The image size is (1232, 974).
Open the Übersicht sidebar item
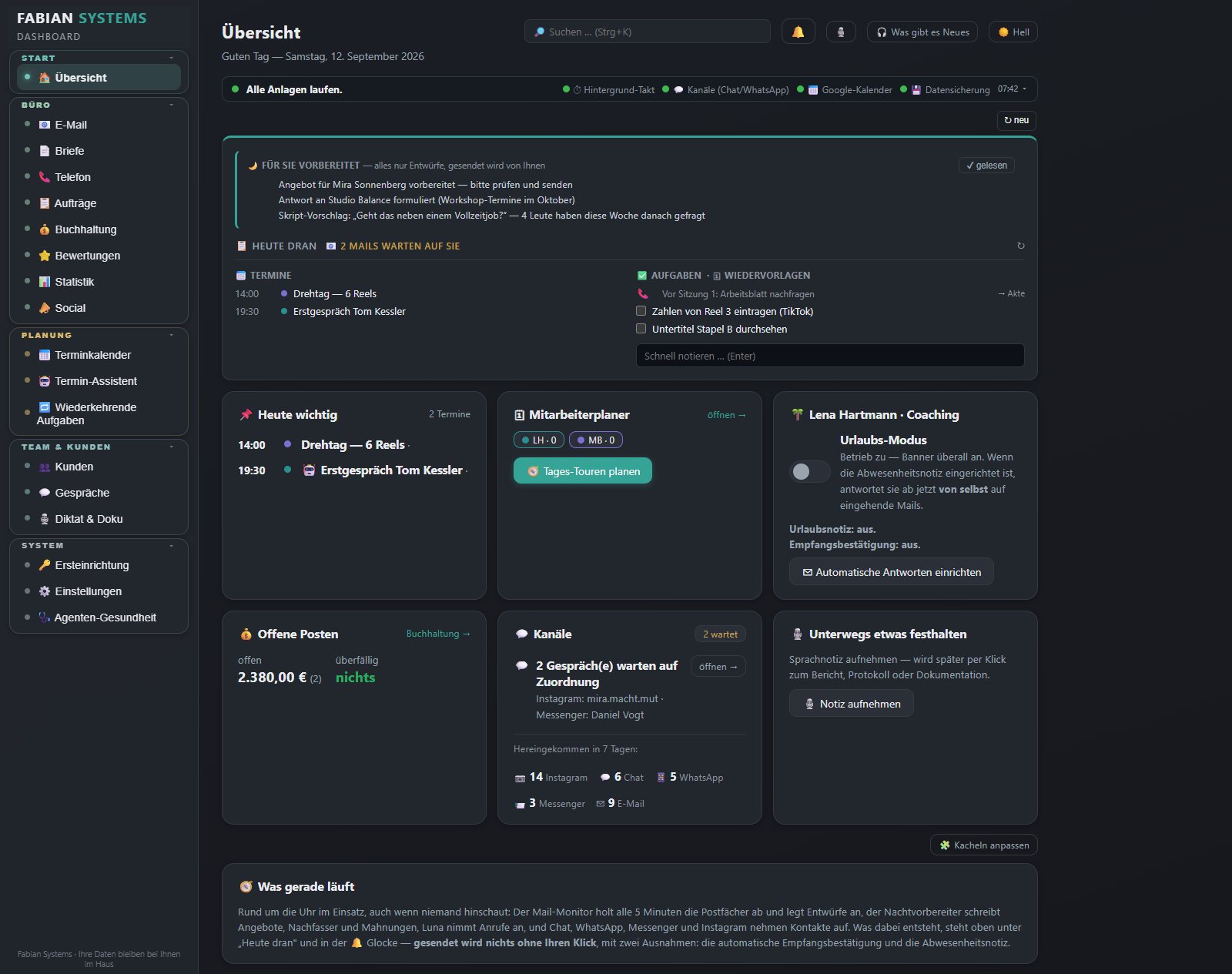pos(99,78)
